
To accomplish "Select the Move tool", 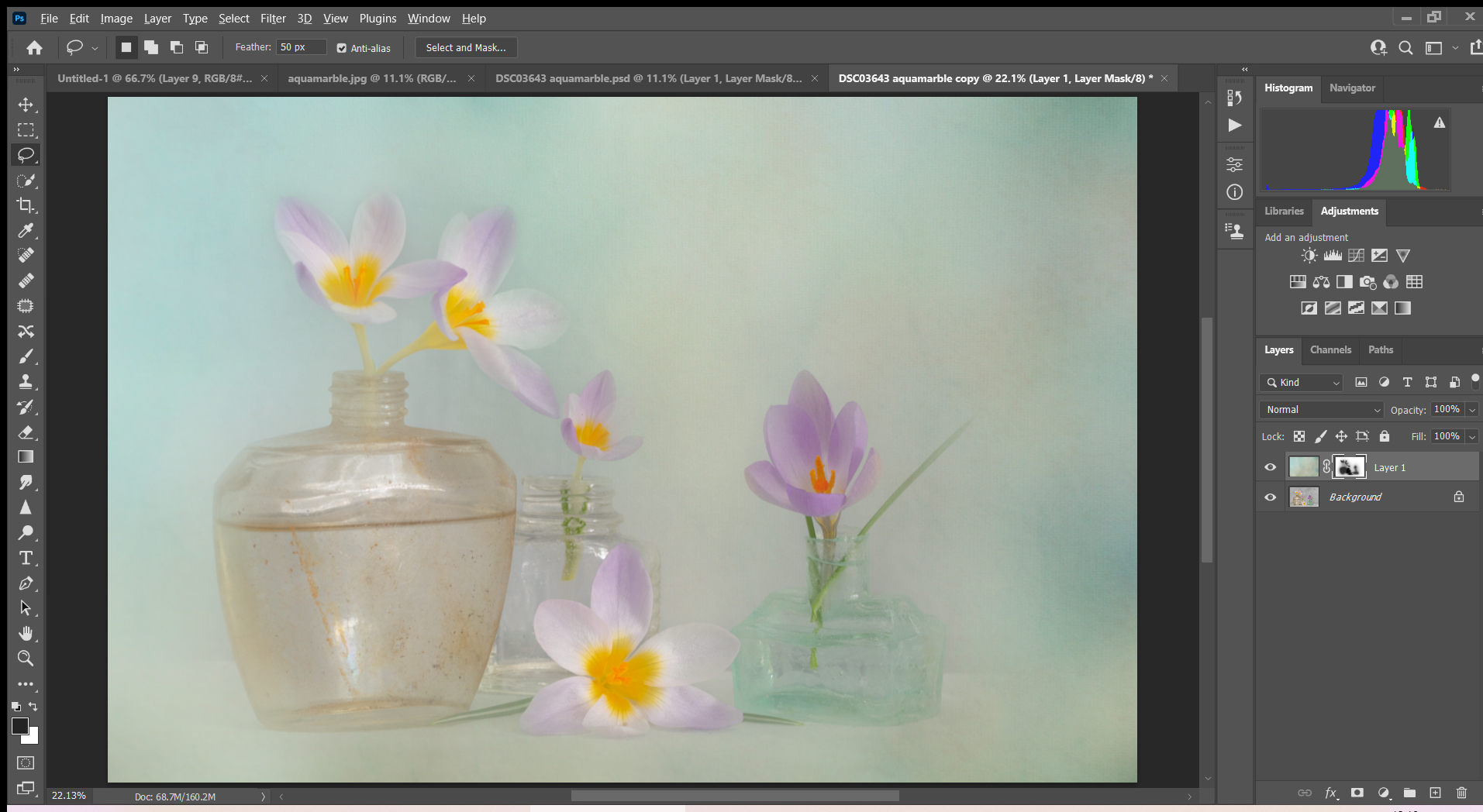I will click(x=26, y=105).
